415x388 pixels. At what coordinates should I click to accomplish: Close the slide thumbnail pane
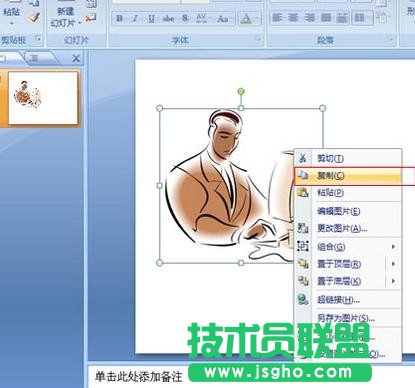click(x=76, y=59)
